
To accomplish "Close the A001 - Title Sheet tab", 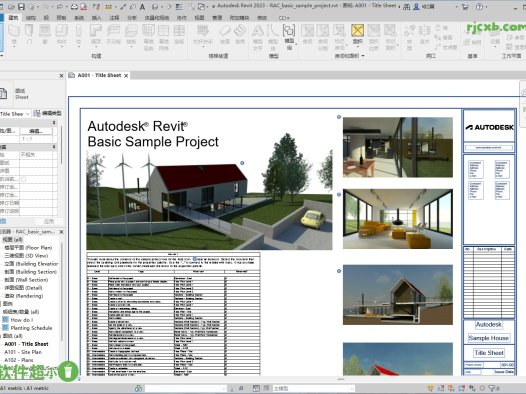I will 126,76.
